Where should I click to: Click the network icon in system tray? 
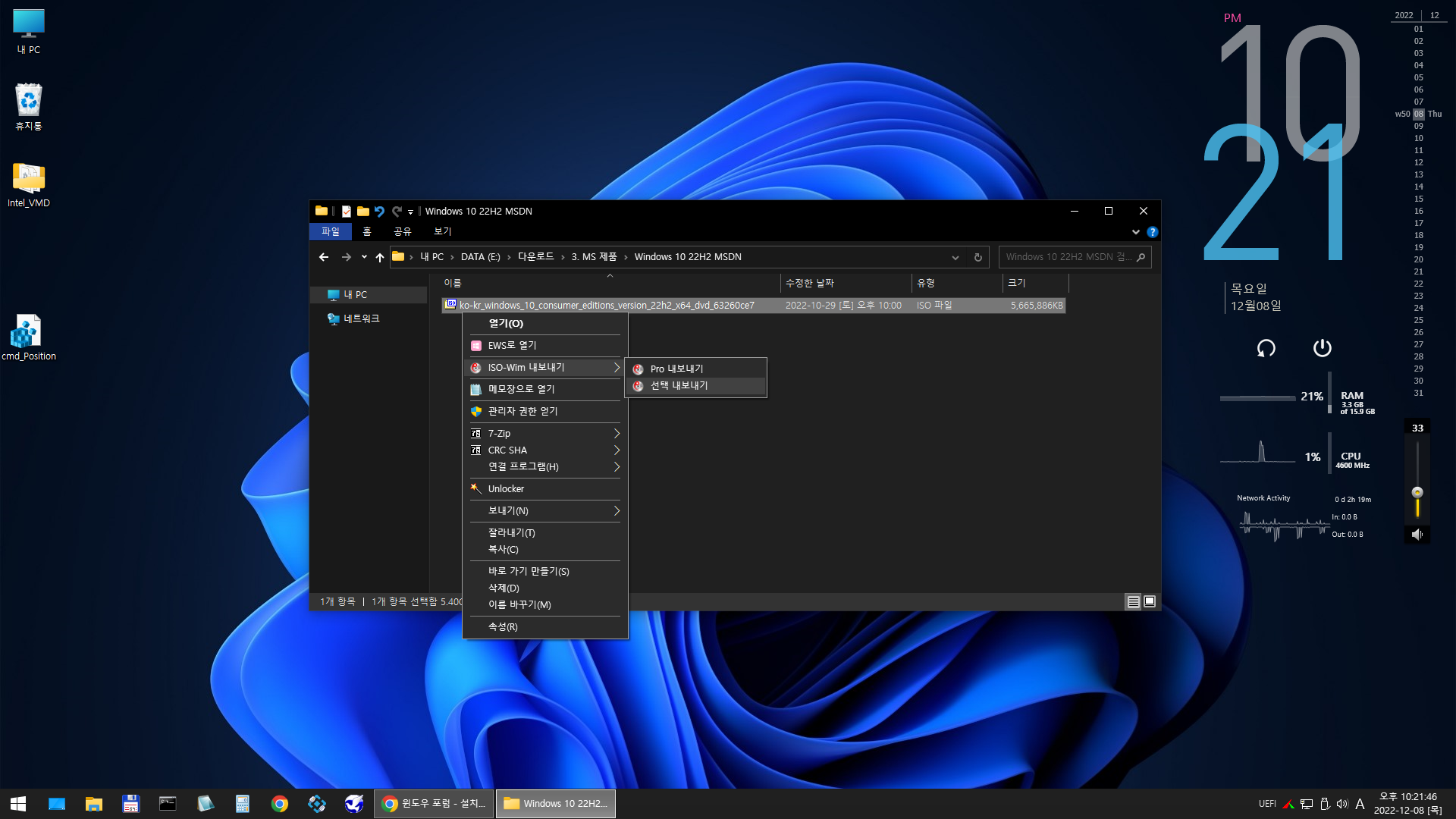[1307, 804]
